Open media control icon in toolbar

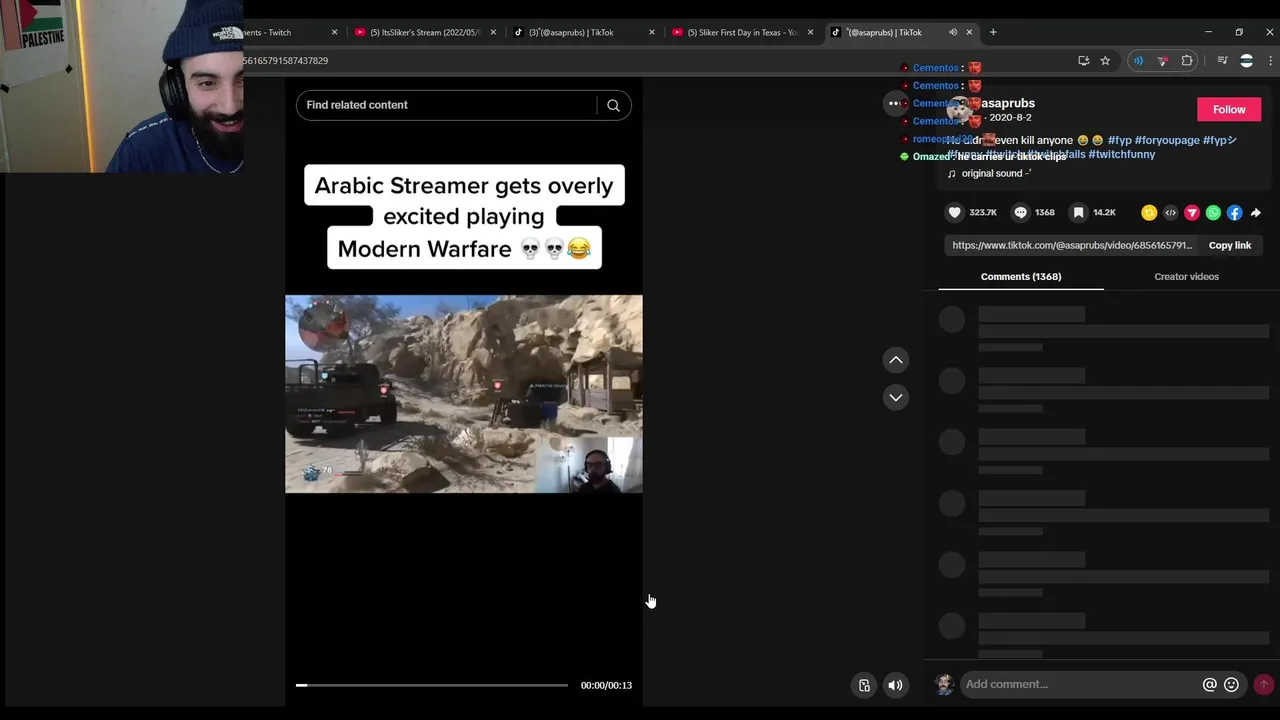click(1222, 61)
